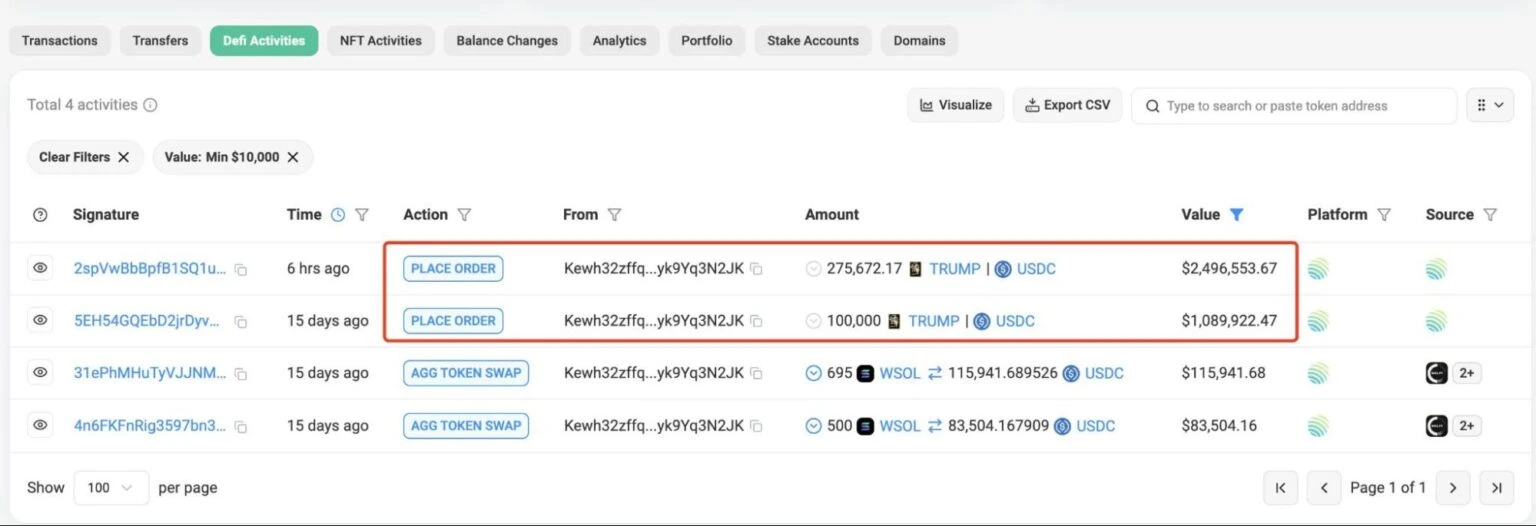The width and height of the screenshot is (1536, 526).
Task: Toggle eye icon for 4n6FKFnRig3597bn3 row
Action: [40, 424]
